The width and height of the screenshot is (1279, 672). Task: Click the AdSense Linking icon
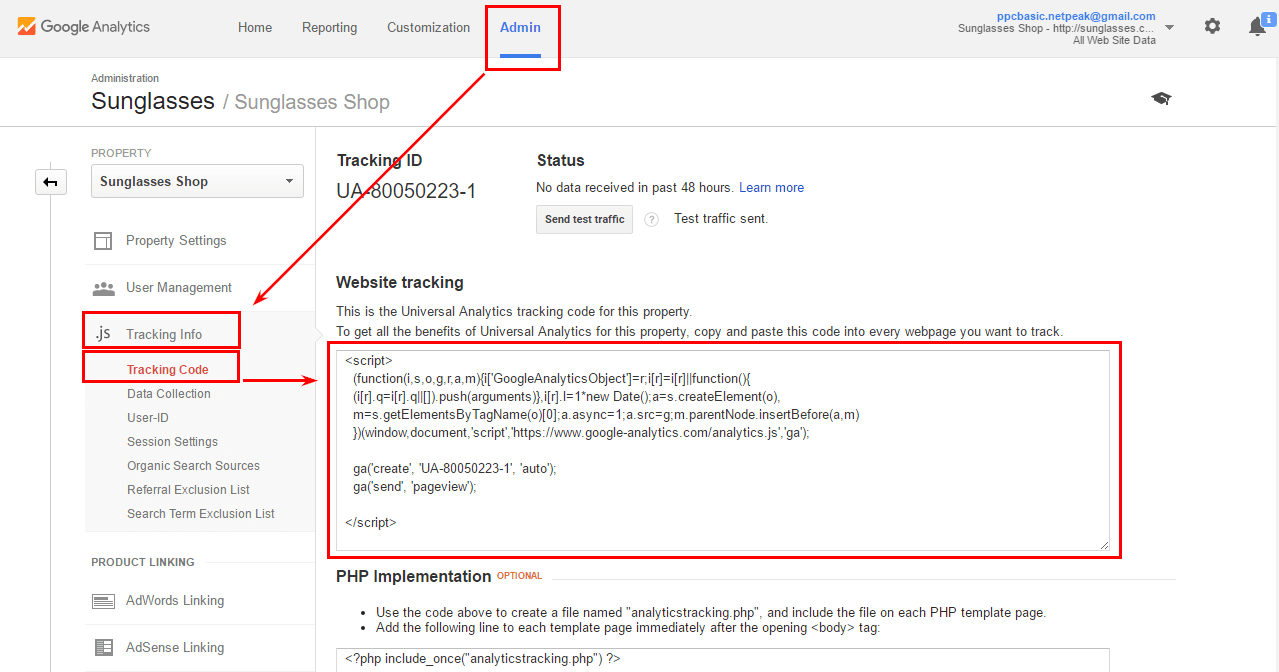point(103,648)
